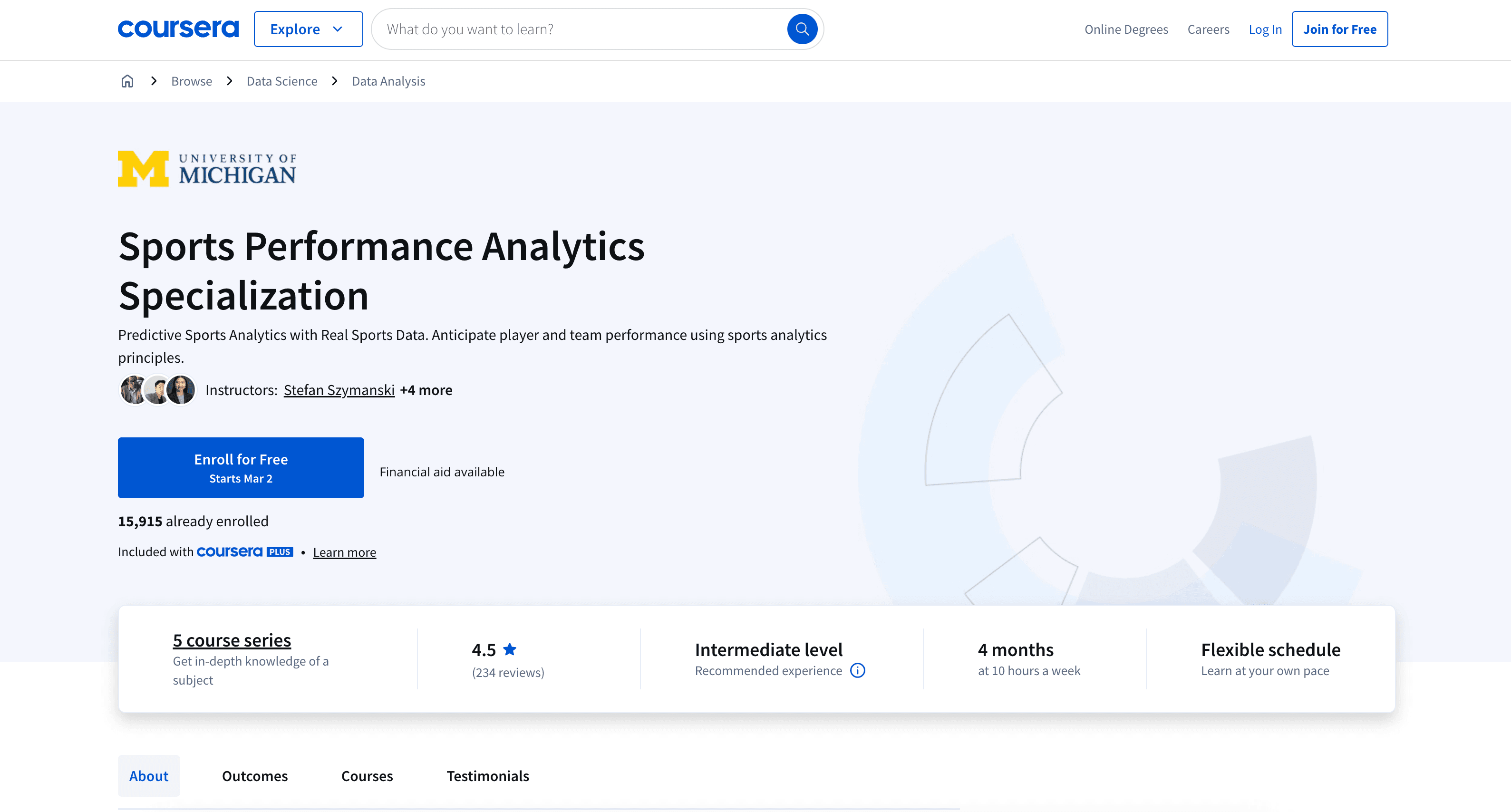1511x812 pixels.
Task: Click the Flexible schedule text
Action: 1270,649
